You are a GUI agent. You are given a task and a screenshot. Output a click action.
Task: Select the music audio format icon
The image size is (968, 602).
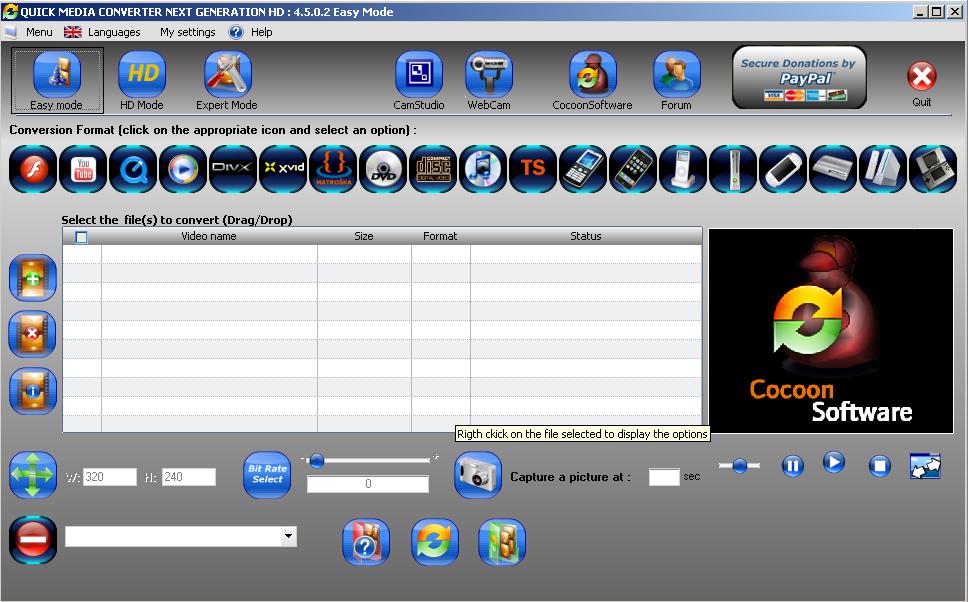click(x=483, y=169)
